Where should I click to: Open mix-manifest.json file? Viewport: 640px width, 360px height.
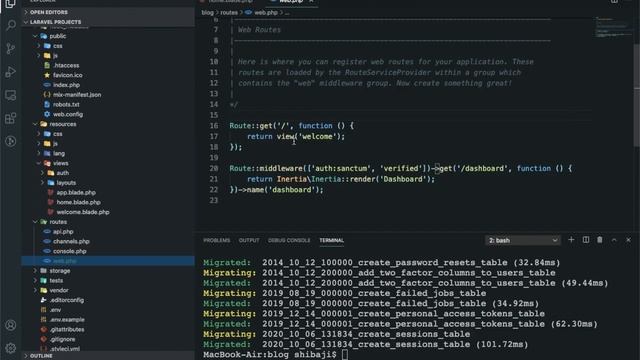[x=77, y=95]
